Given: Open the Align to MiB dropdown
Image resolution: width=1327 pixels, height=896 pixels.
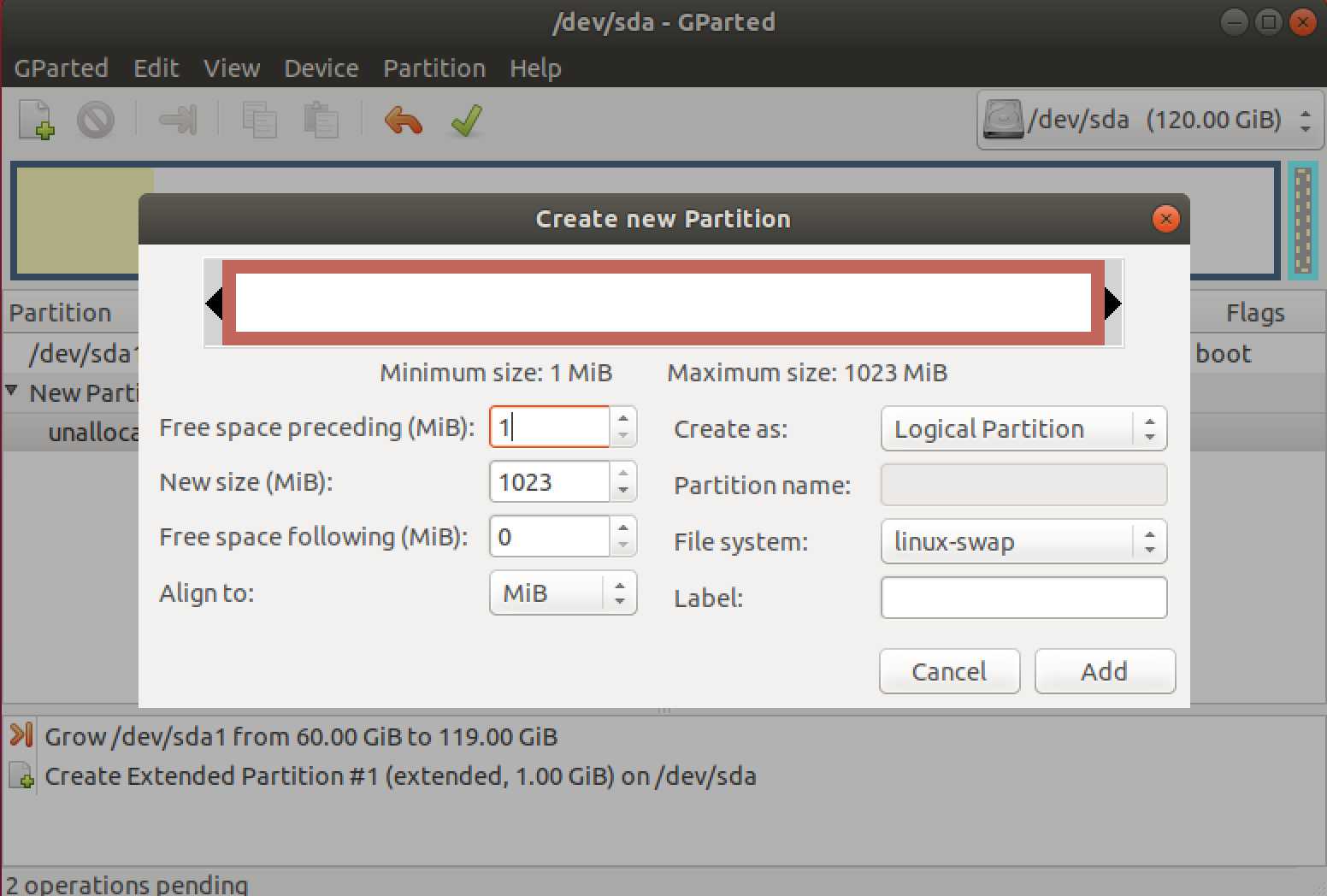Looking at the screenshot, I should click(x=563, y=592).
